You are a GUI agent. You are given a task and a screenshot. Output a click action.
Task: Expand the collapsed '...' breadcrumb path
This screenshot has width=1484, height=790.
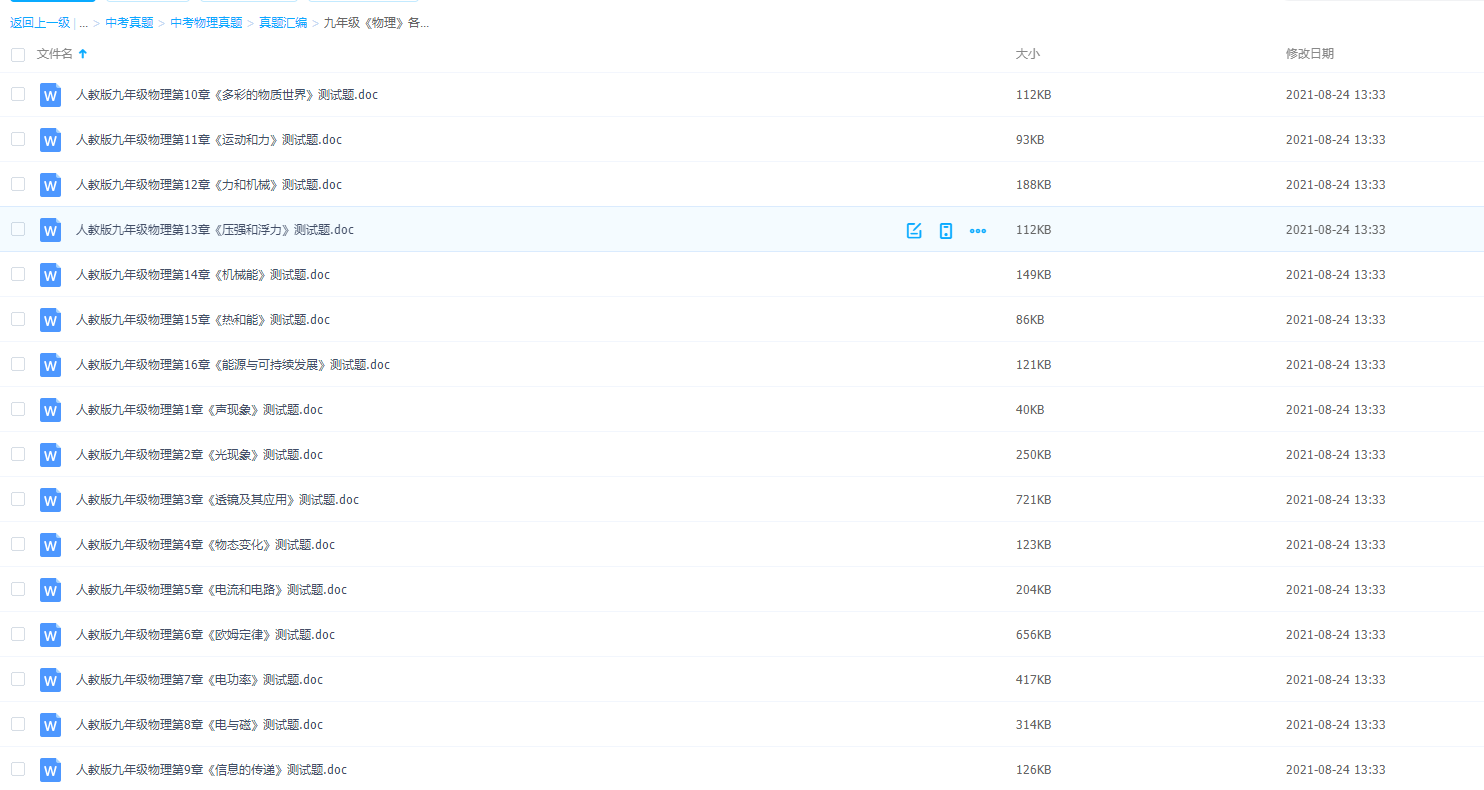(83, 23)
